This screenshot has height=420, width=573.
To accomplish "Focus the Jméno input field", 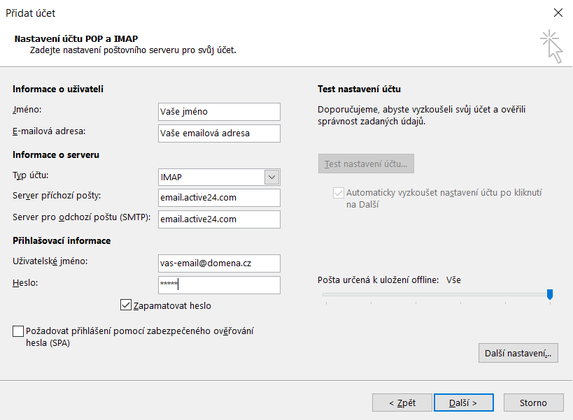I will tap(219, 111).
